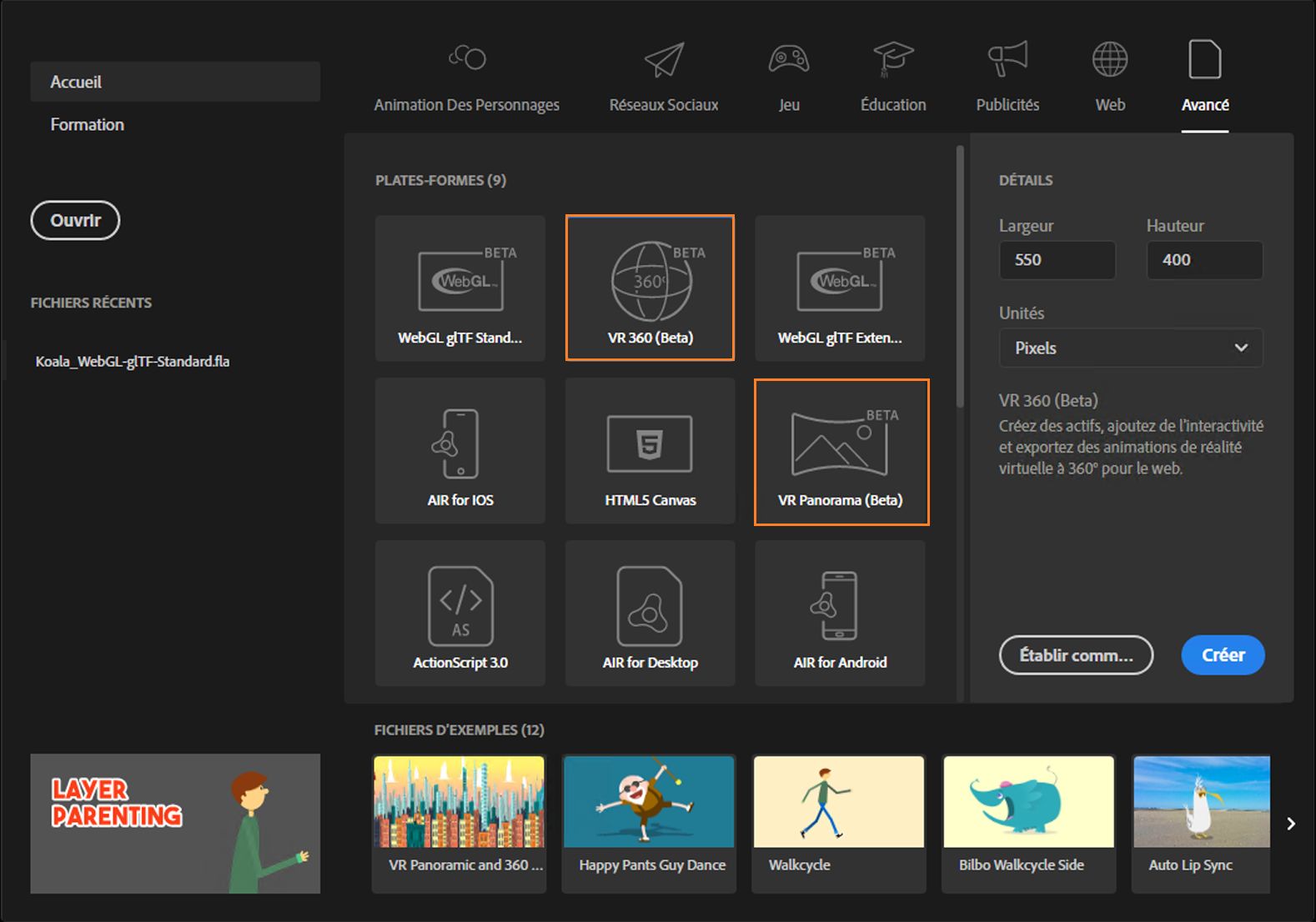Show next example files with arrow
Image resolution: width=1316 pixels, height=922 pixels.
tap(1291, 824)
